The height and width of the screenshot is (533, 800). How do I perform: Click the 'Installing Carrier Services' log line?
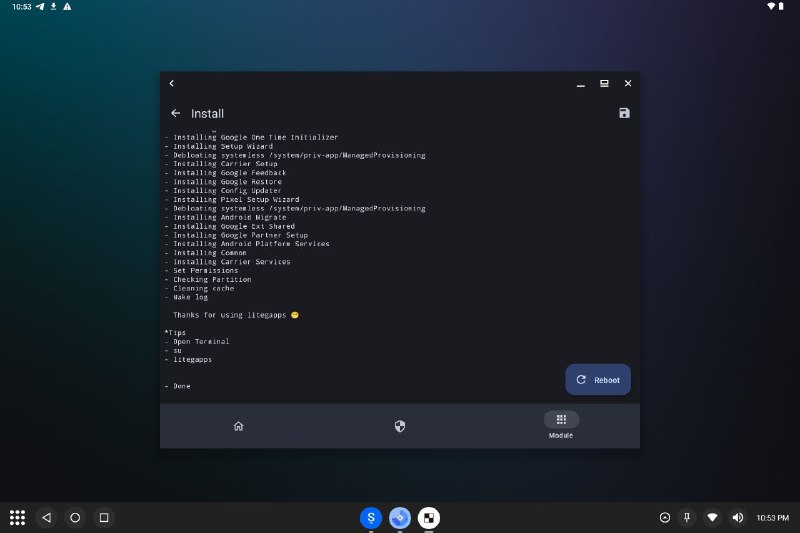click(x=228, y=262)
